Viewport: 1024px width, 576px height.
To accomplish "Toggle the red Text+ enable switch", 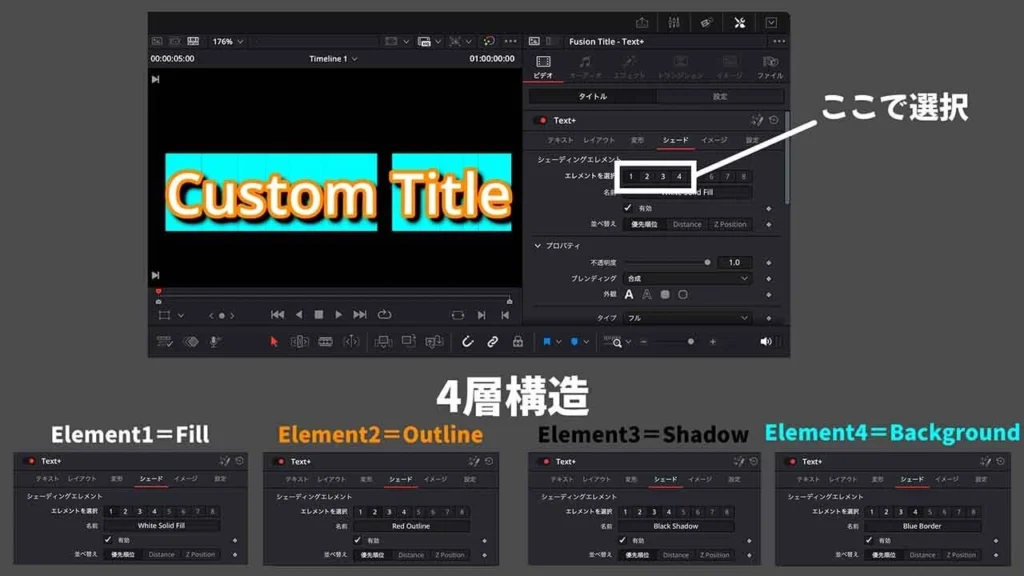I will click(x=541, y=120).
